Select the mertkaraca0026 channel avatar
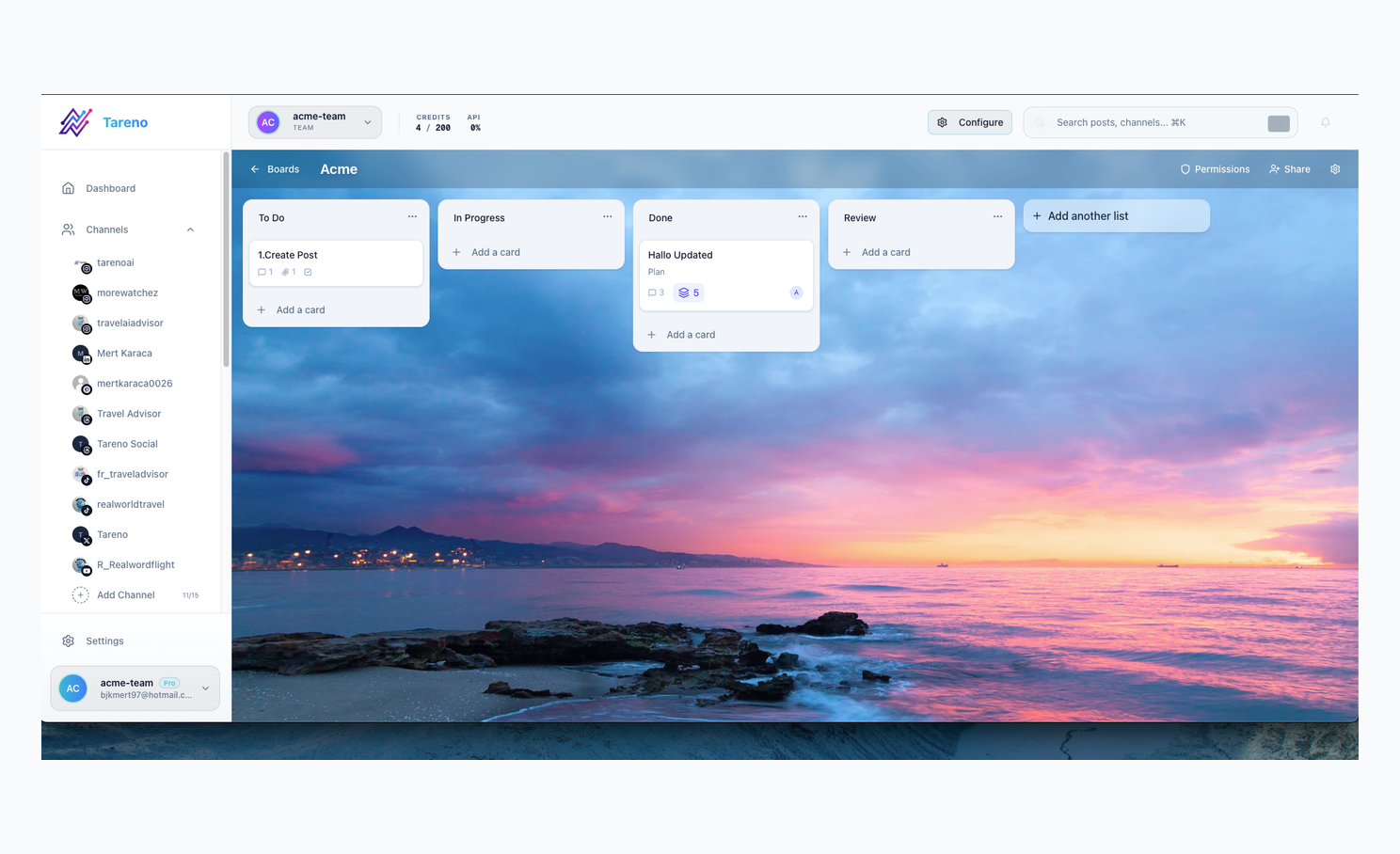This screenshot has height=854, width=1400. (x=81, y=384)
